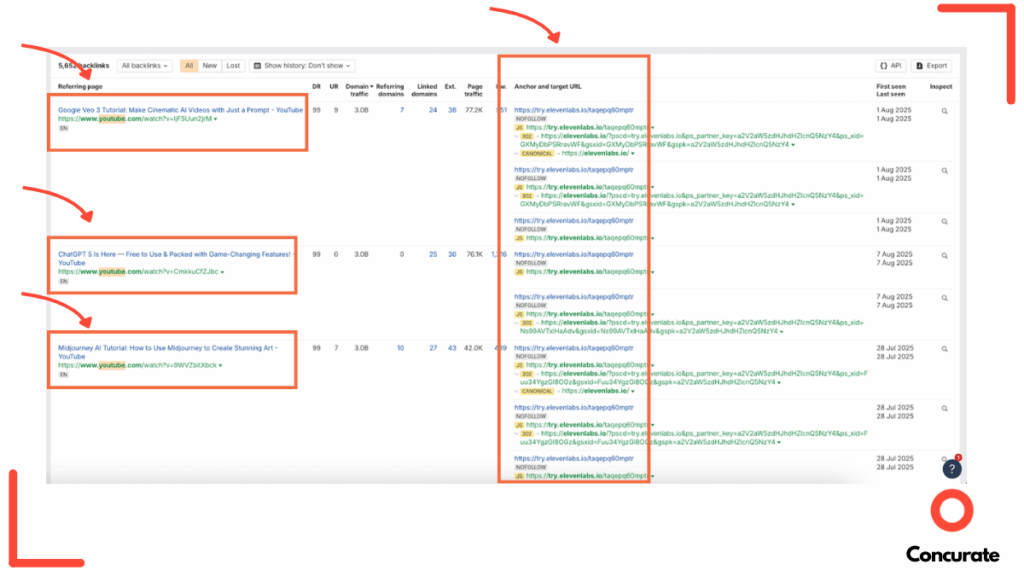The height and width of the screenshot is (576, 1024).
Task: Expand caret after Midjourney canonical URL
Action: coord(633,392)
